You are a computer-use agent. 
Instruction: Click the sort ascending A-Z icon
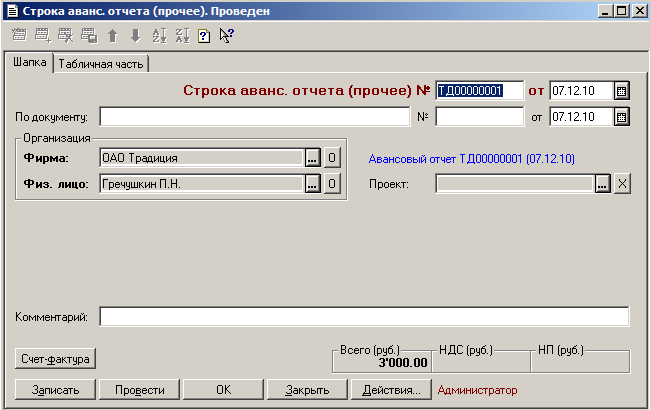(x=158, y=36)
